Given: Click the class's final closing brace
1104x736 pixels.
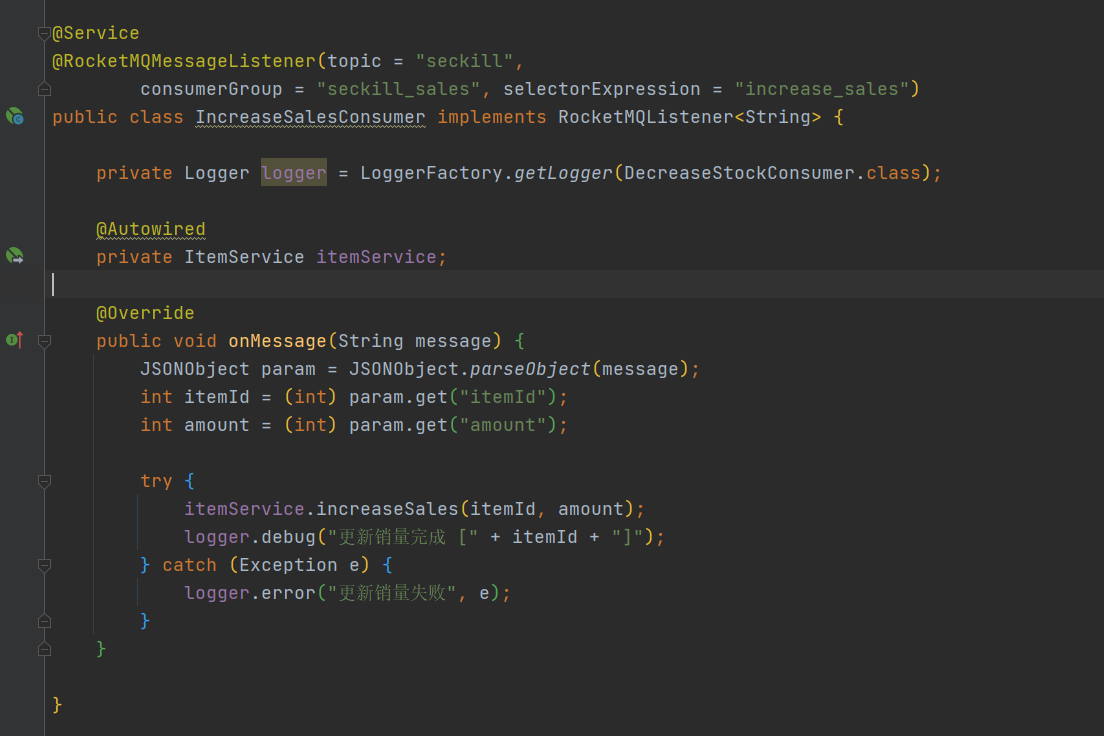Looking at the screenshot, I should tap(57, 704).
